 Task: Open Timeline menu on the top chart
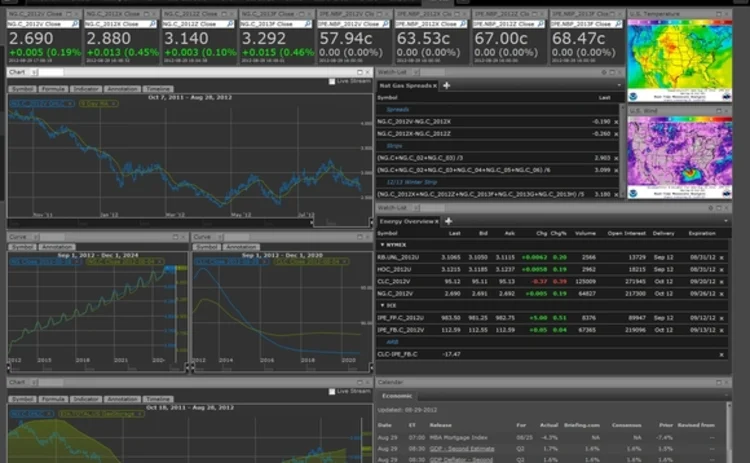pos(158,89)
